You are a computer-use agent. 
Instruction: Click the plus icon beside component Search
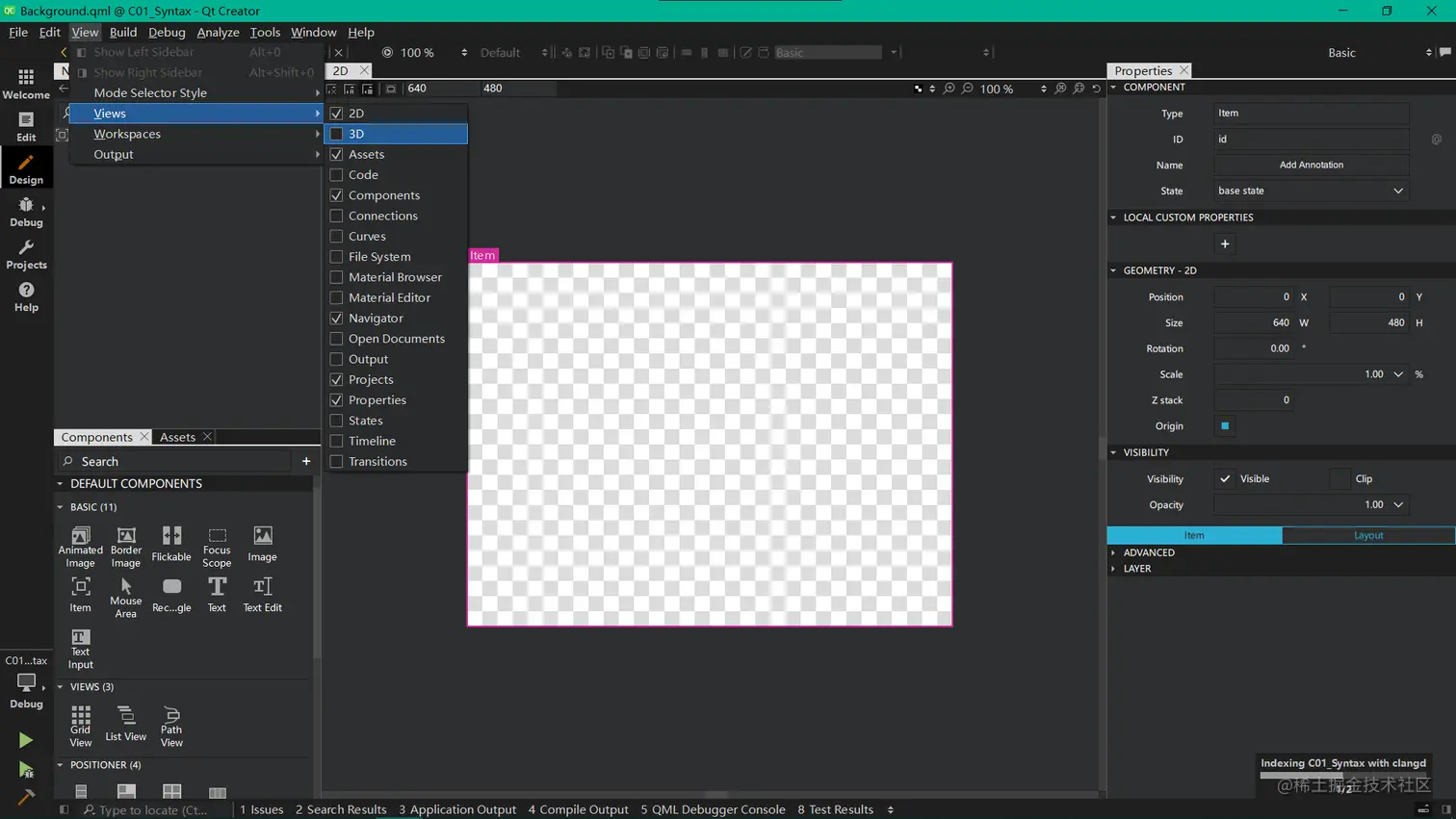tap(306, 461)
